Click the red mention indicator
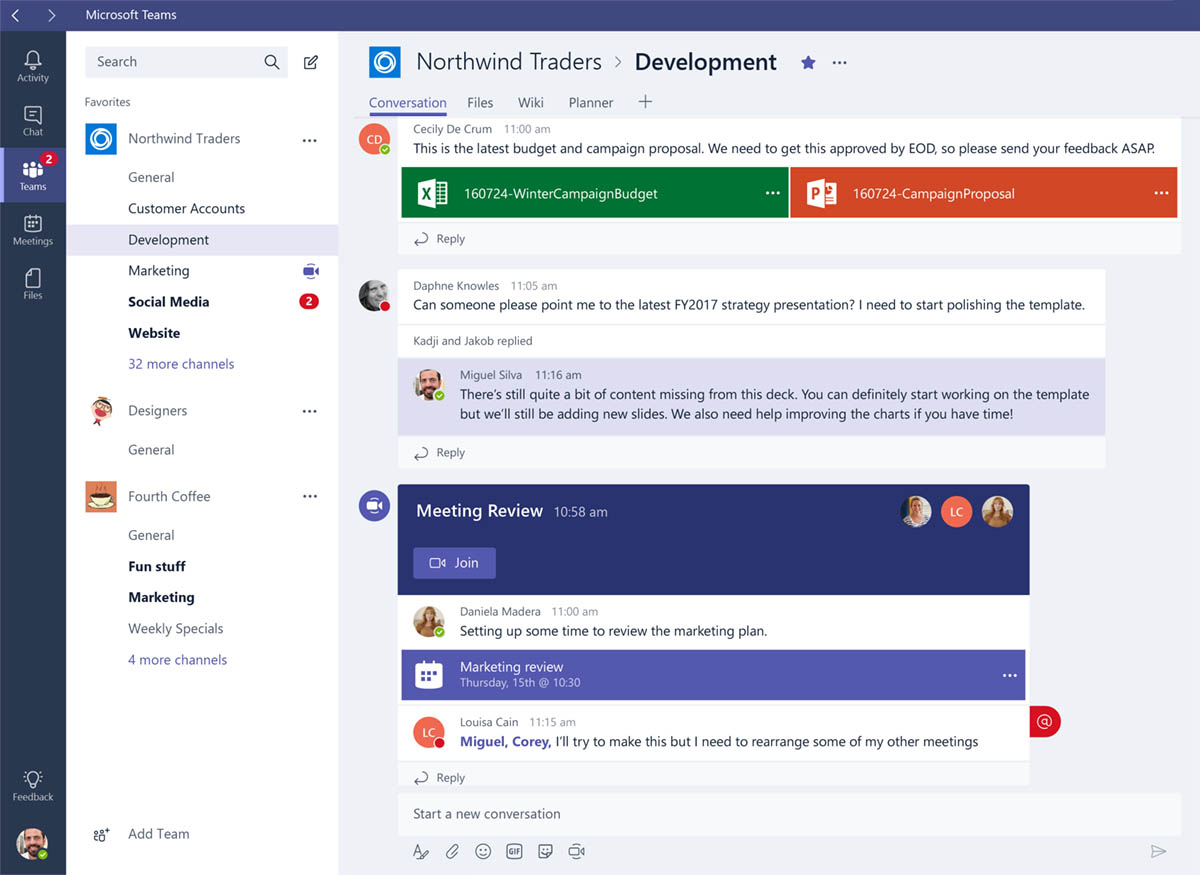Viewport: 1200px width, 875px height. tap(1044, 721)
